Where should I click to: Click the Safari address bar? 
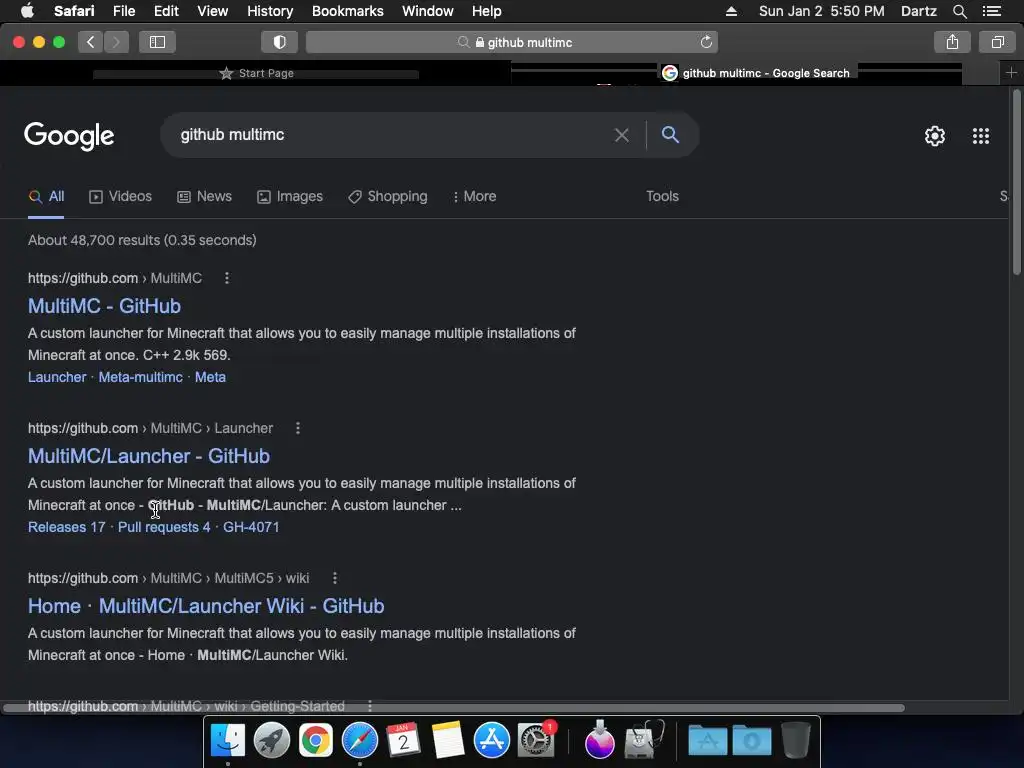(x=512, y=42)
